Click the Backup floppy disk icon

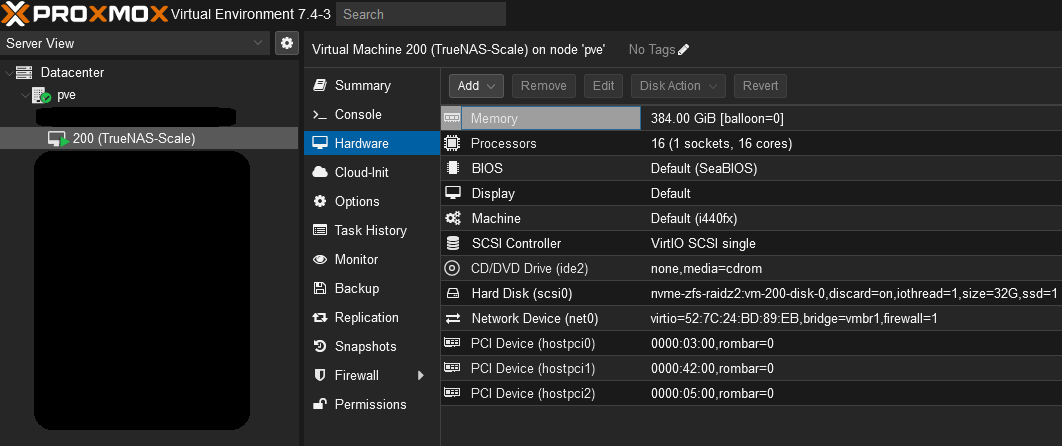(x=320, y=288)
